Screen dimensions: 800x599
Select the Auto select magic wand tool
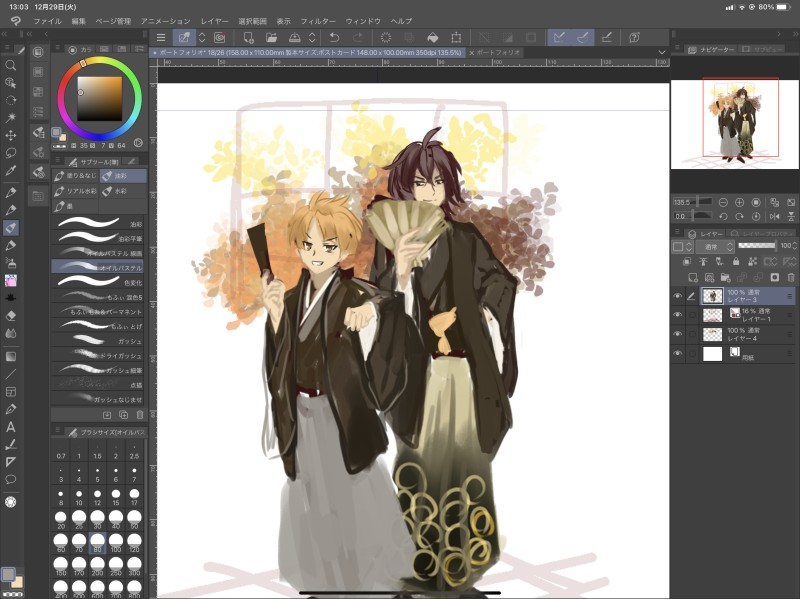(10, 117)
